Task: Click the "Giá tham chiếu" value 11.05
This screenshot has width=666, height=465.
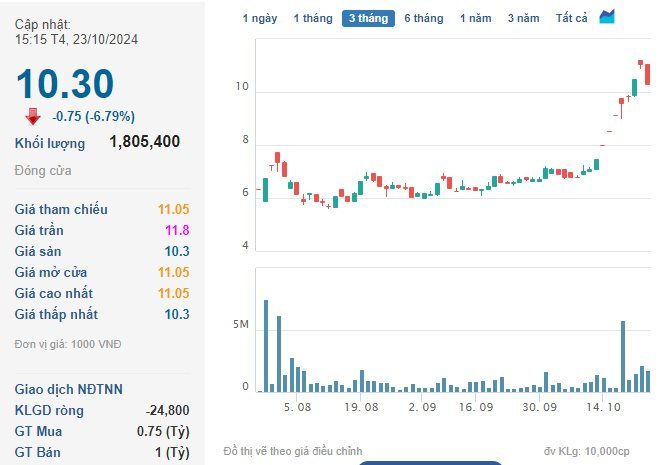Action: (173, 209)
